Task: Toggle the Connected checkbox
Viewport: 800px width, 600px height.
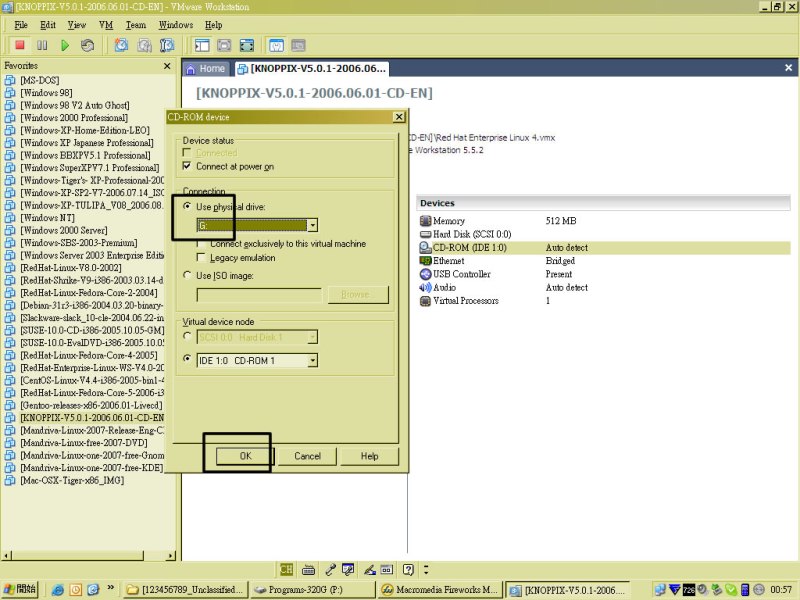Action: [x=187, y=153]
